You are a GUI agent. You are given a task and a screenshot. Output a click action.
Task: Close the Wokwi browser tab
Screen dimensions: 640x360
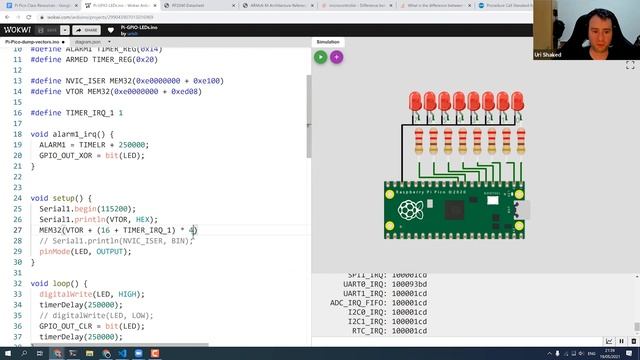tap(155, 6)
